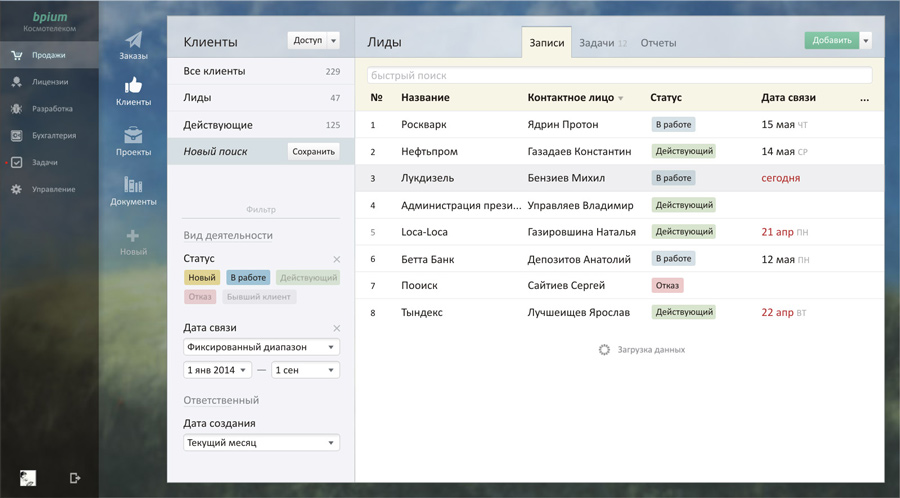Add a new catalog via the Новый plus icon

click(x=133, y=237)
